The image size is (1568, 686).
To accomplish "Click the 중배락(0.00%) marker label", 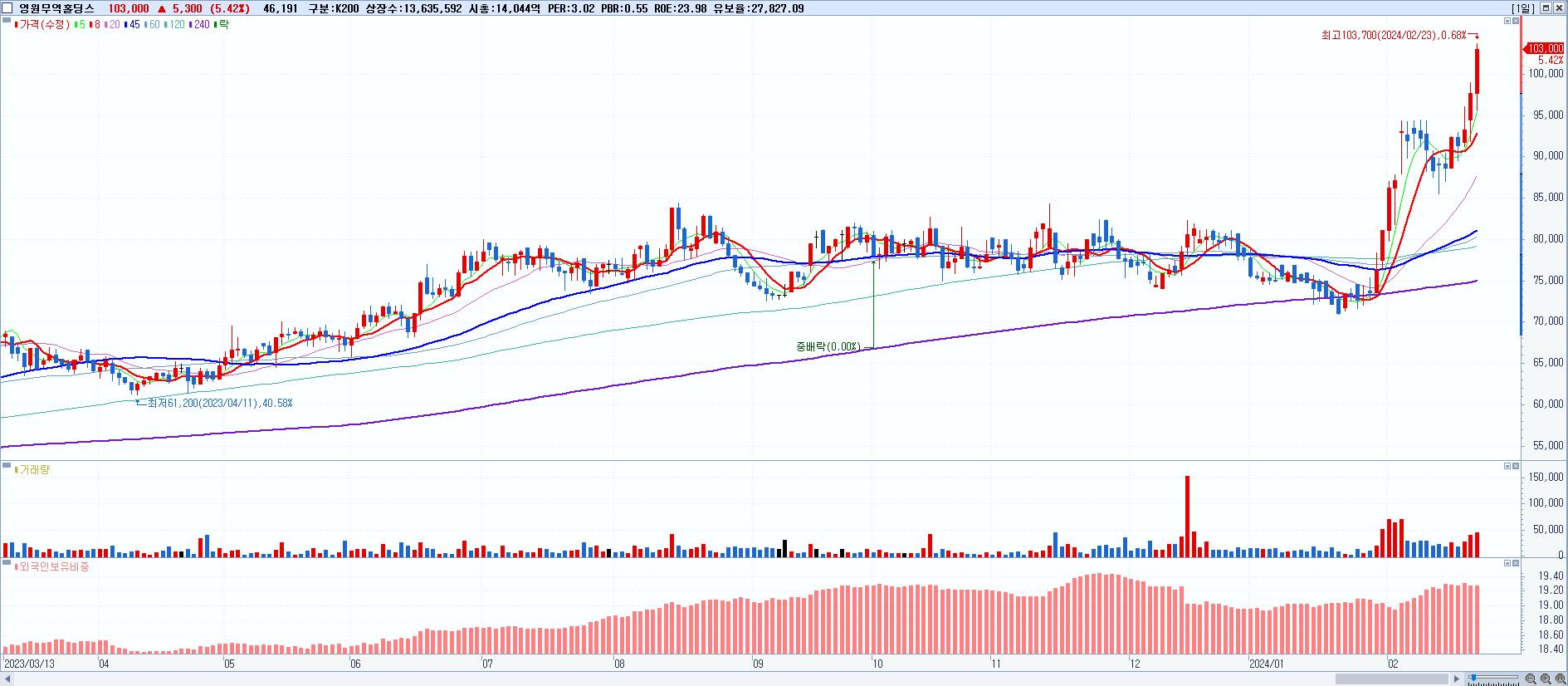I will point(828,346).
